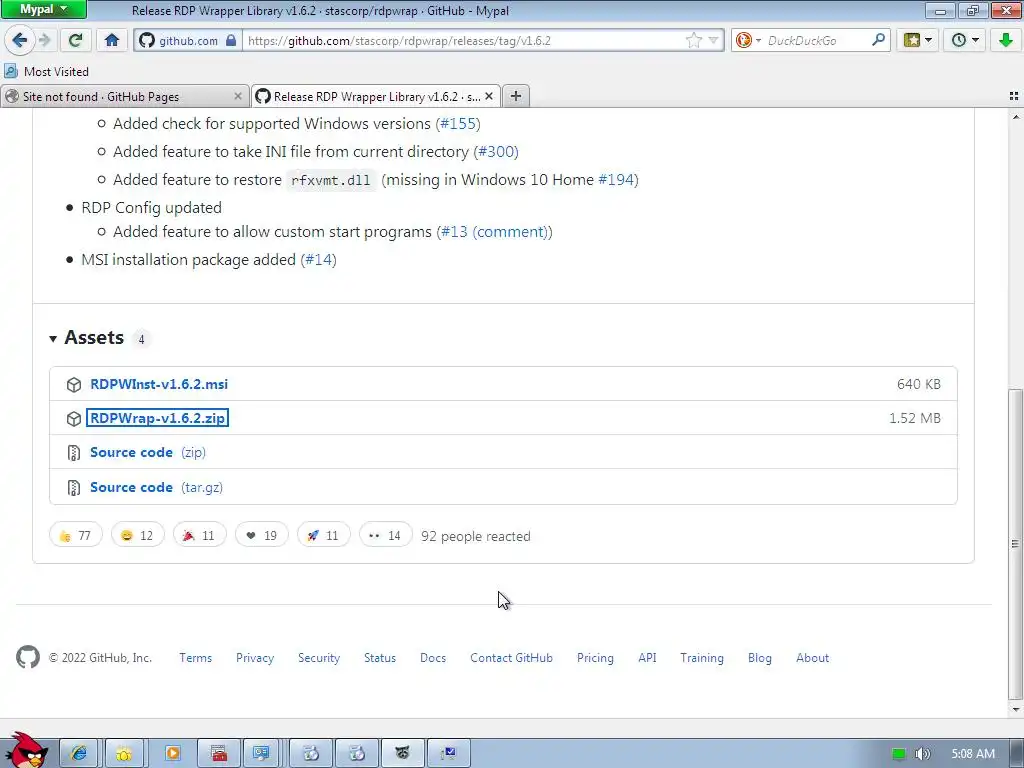Select the Release RDP Wrapper Library tab
Viewport: 1024px width, 768px height.
(x=376, y=97)
